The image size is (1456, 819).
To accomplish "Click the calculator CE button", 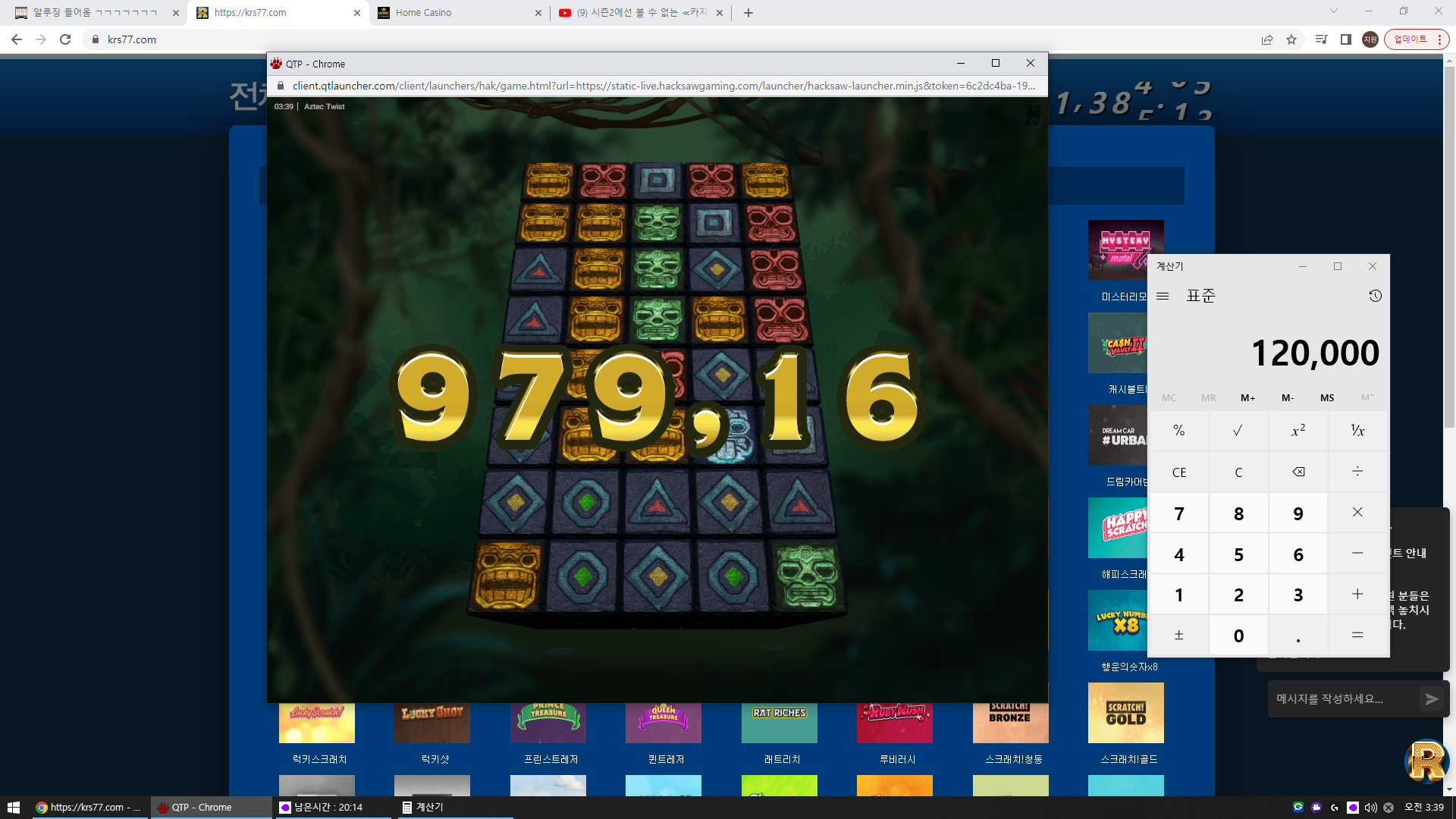I will [1179, 472].
